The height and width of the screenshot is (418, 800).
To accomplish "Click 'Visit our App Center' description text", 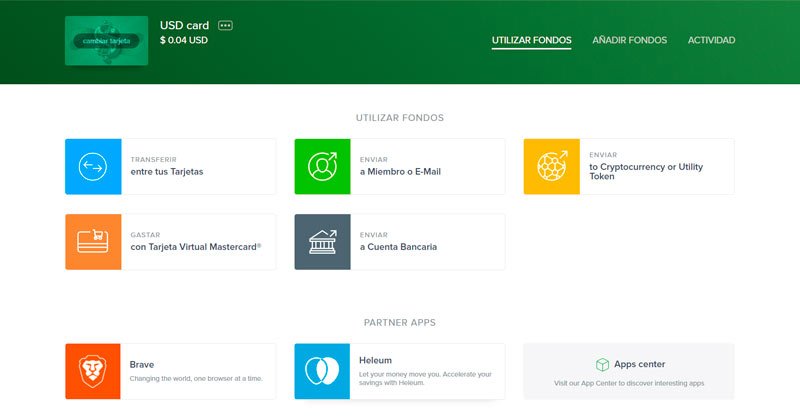I will point(629,383).
